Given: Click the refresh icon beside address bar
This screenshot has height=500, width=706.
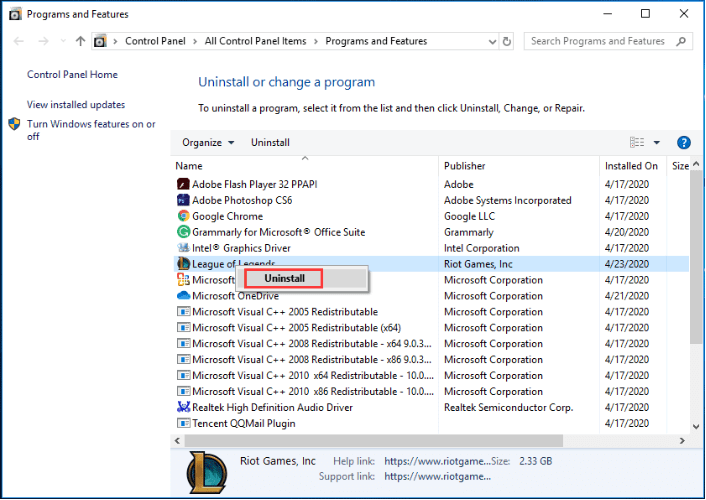Looking at the screenshot, I should point(507,41).
